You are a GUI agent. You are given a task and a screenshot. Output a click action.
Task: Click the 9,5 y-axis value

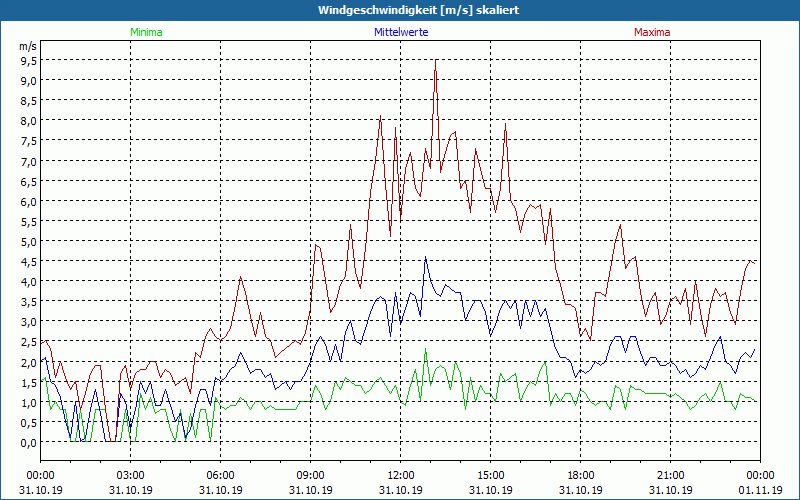tap(29, 61)
